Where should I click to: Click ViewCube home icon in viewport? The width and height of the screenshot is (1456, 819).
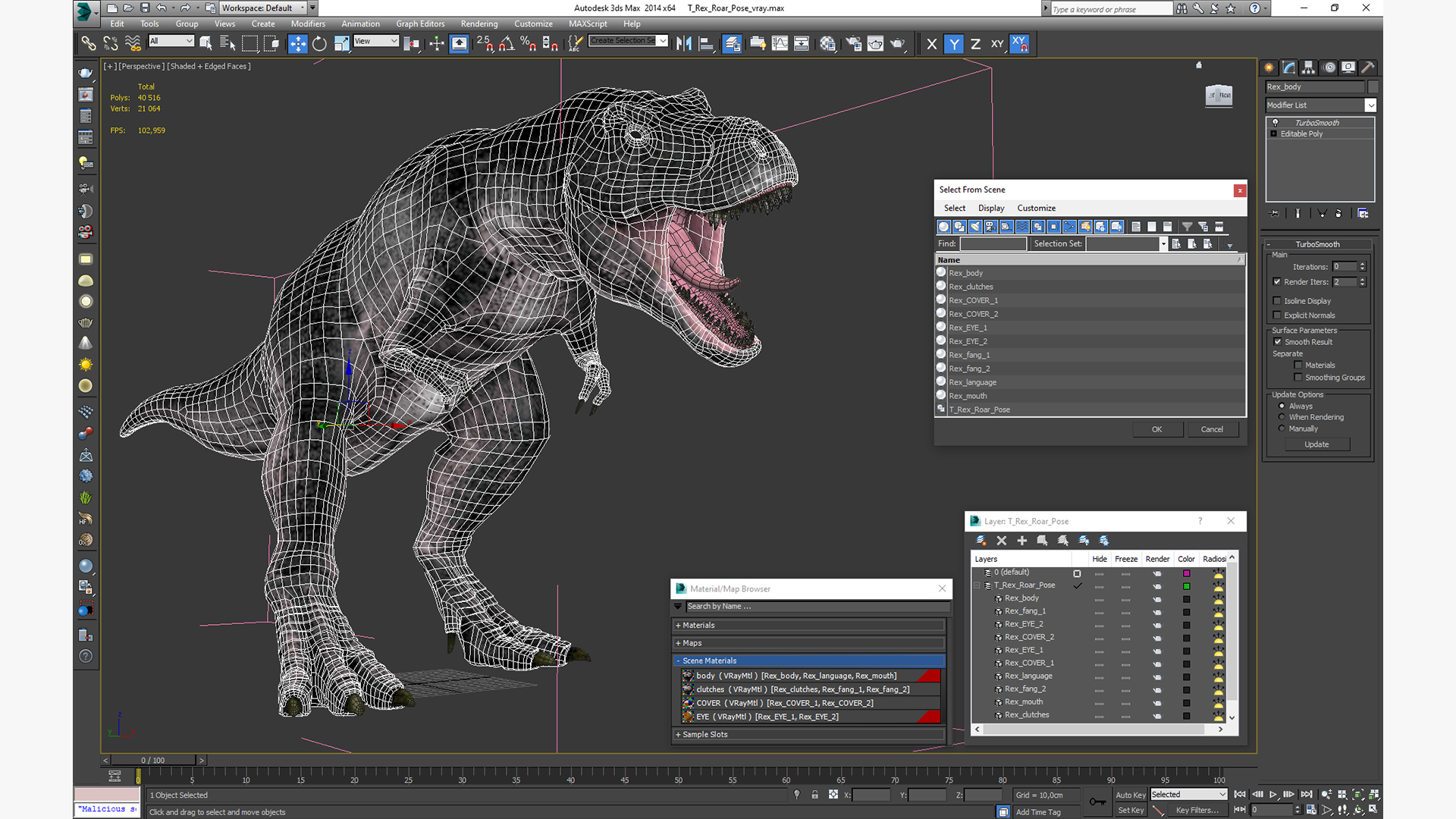pos(1199,65)
